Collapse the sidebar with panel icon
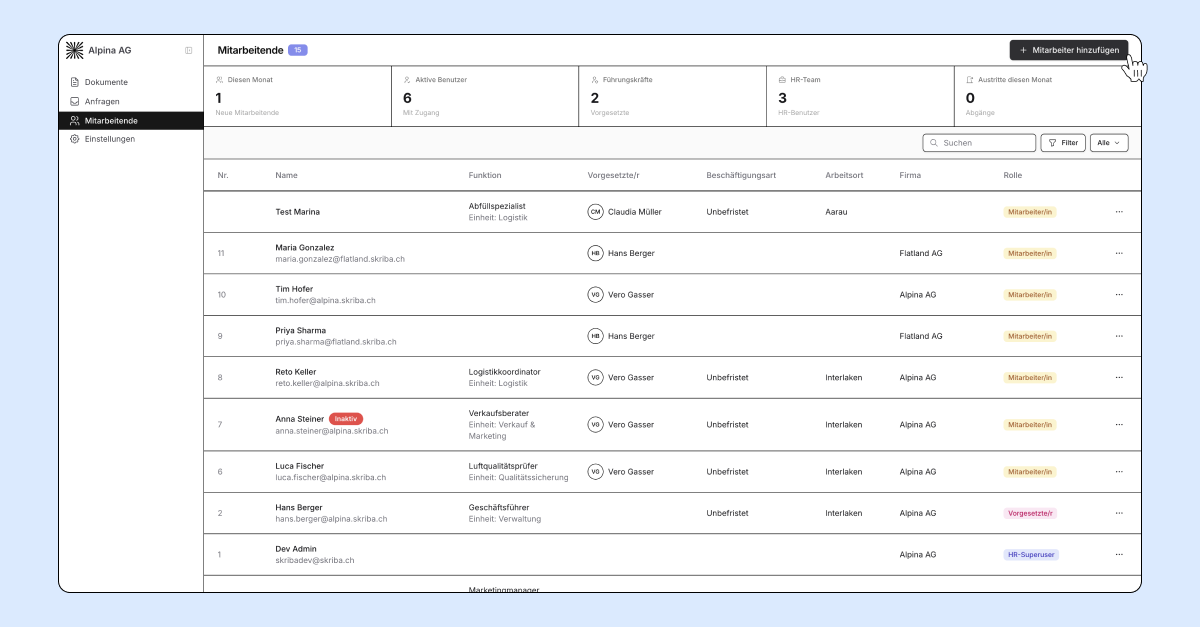Screen dimensions: 1200x627 (x=188, y=50)
